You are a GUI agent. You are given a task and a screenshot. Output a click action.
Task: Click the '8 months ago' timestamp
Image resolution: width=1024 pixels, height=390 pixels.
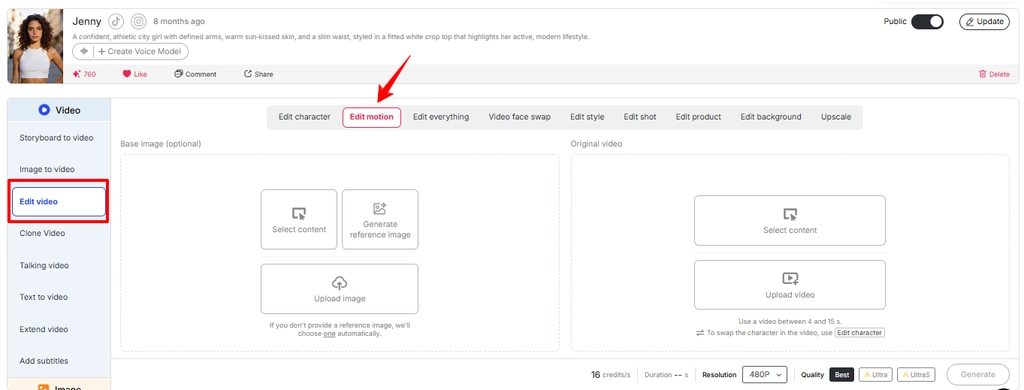click(179, 22)
